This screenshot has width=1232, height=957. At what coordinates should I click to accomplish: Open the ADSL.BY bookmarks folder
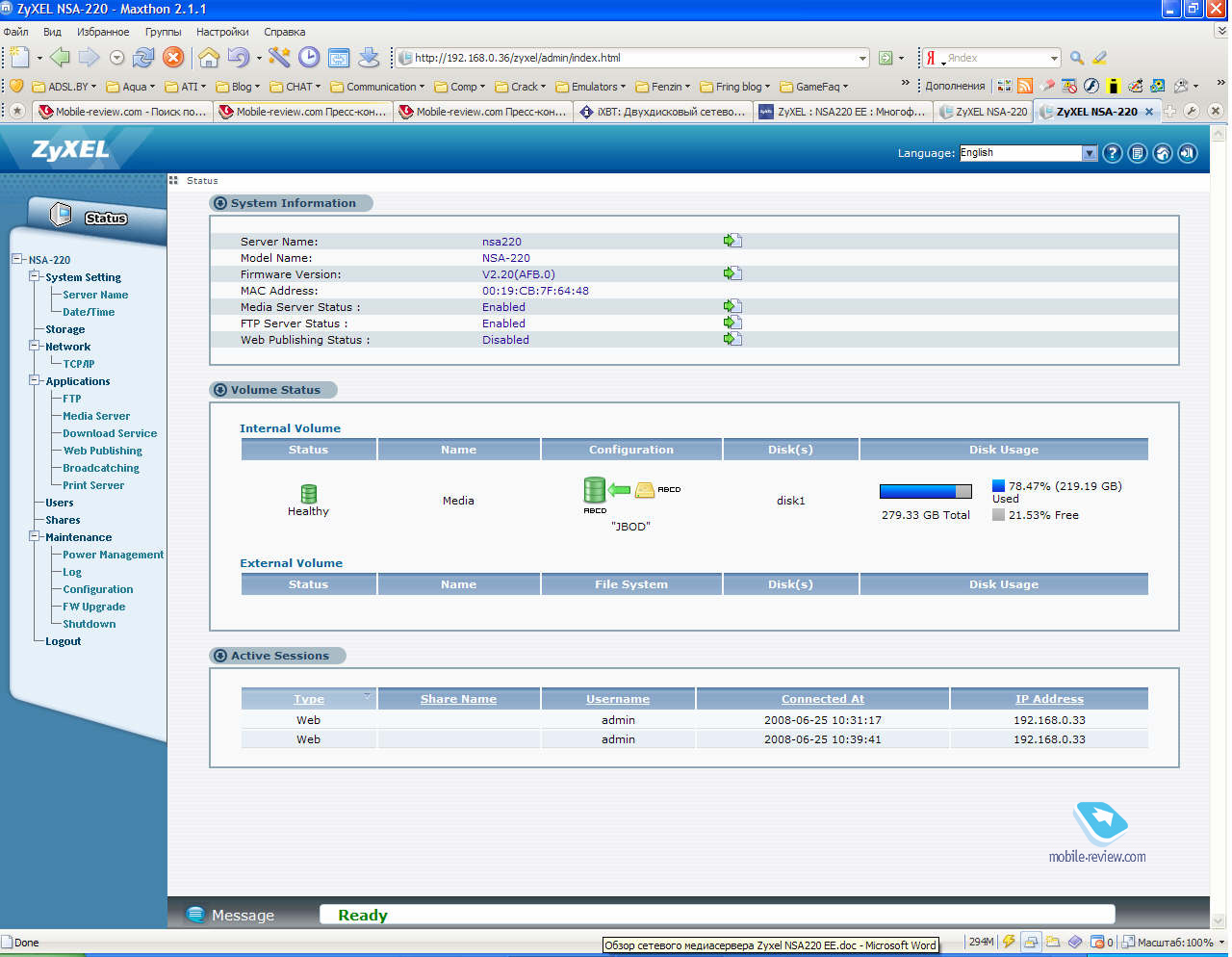pos(64,86)
